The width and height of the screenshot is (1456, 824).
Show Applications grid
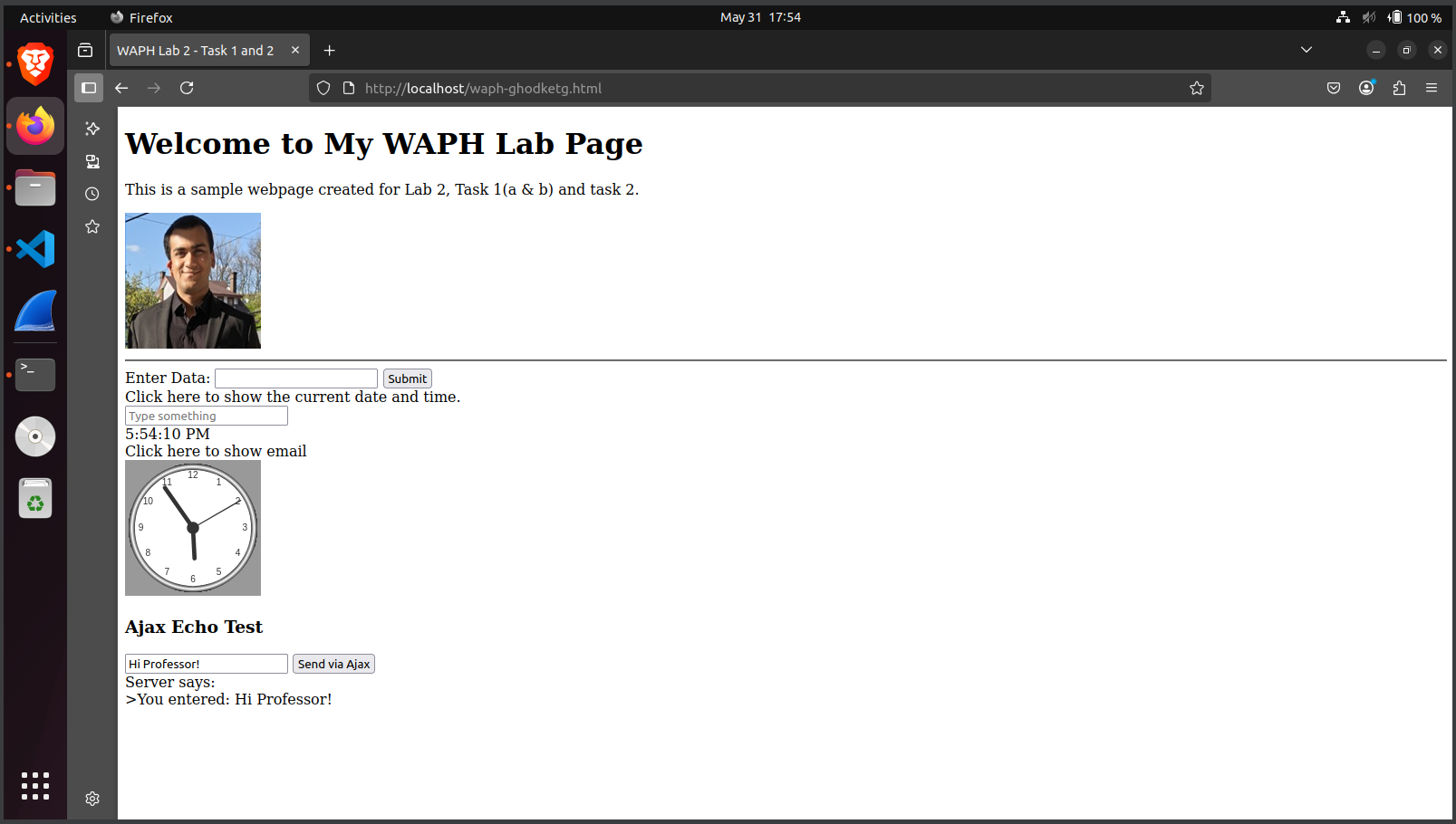35,785
